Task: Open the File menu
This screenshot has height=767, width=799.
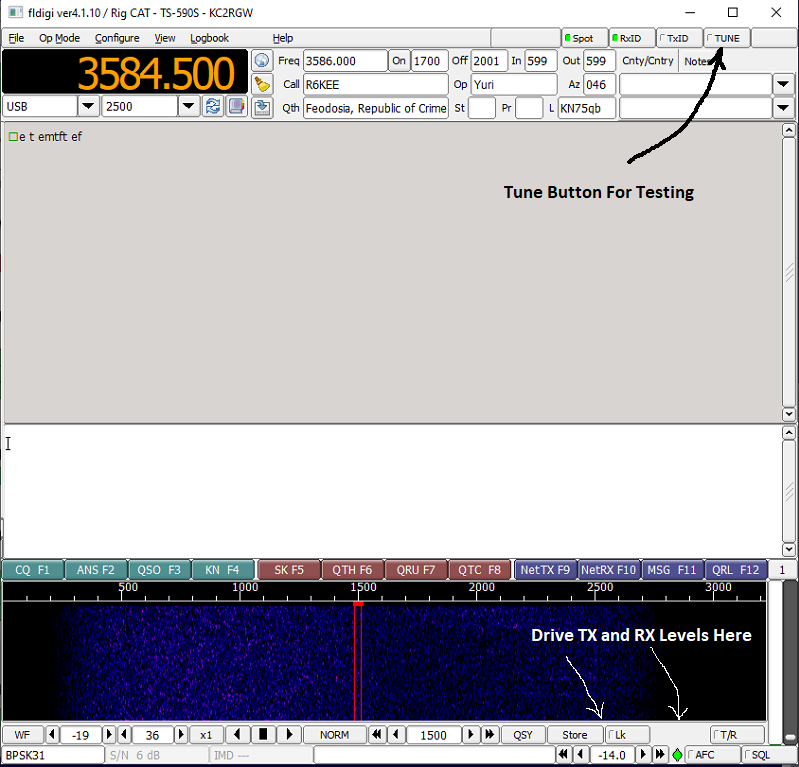Action: (x=16, y=38)
